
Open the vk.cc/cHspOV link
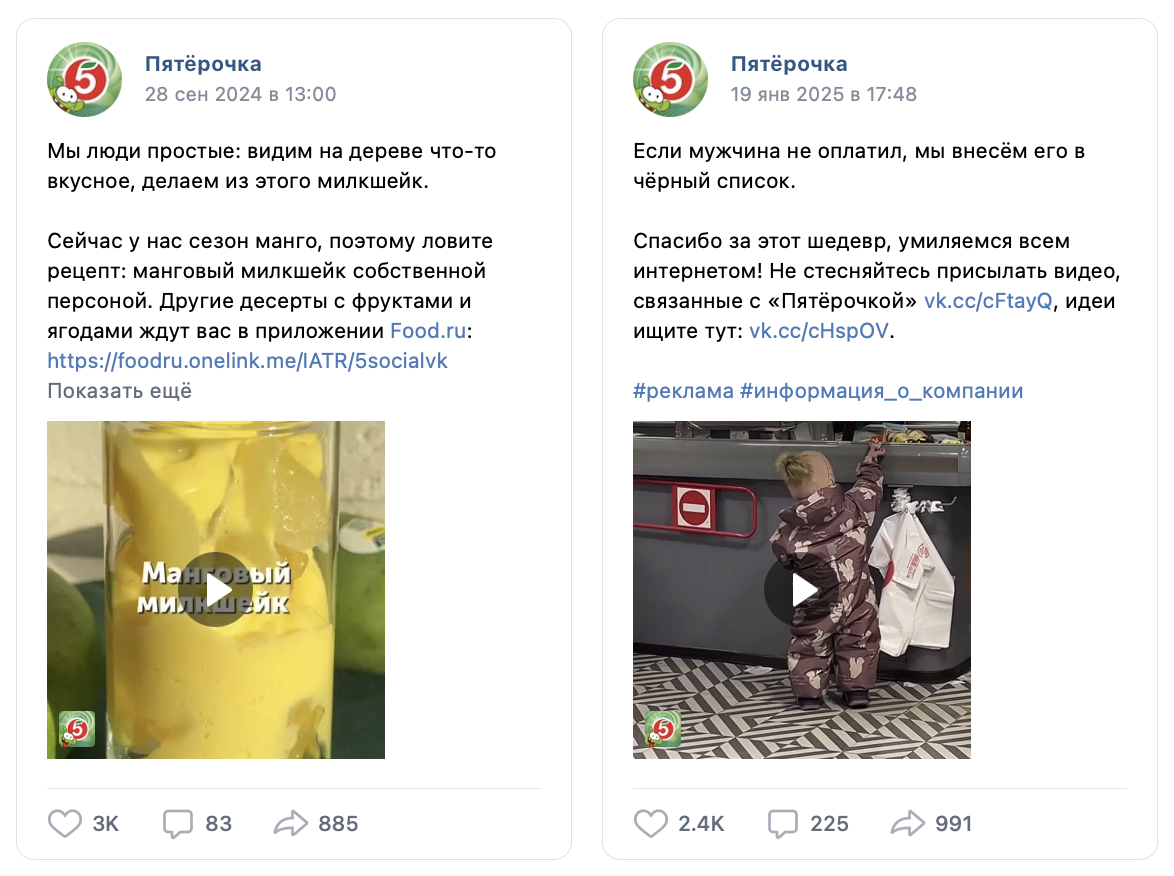tap(819, 331)
